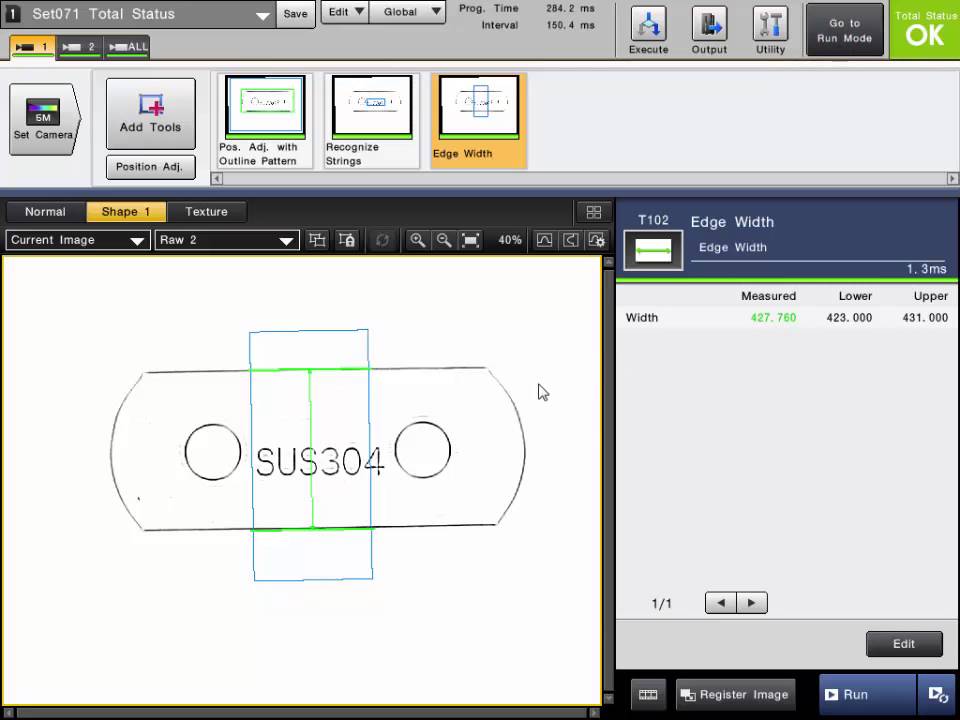Screen dimensions: 960x720
Task: Click the region lock icon
Action: (347, 240)
